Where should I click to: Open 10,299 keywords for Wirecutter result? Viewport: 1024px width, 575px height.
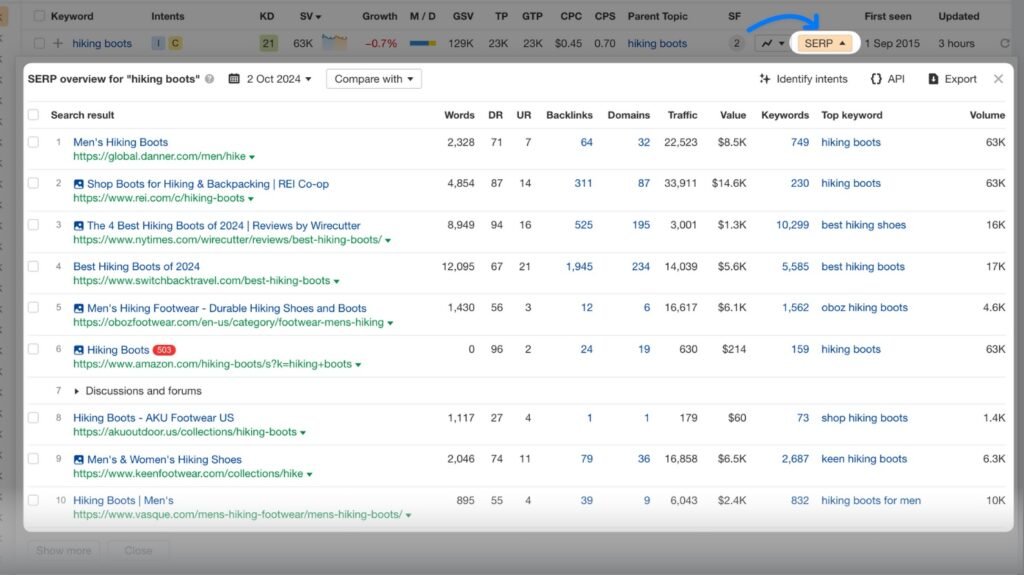(x=792, y=225)
